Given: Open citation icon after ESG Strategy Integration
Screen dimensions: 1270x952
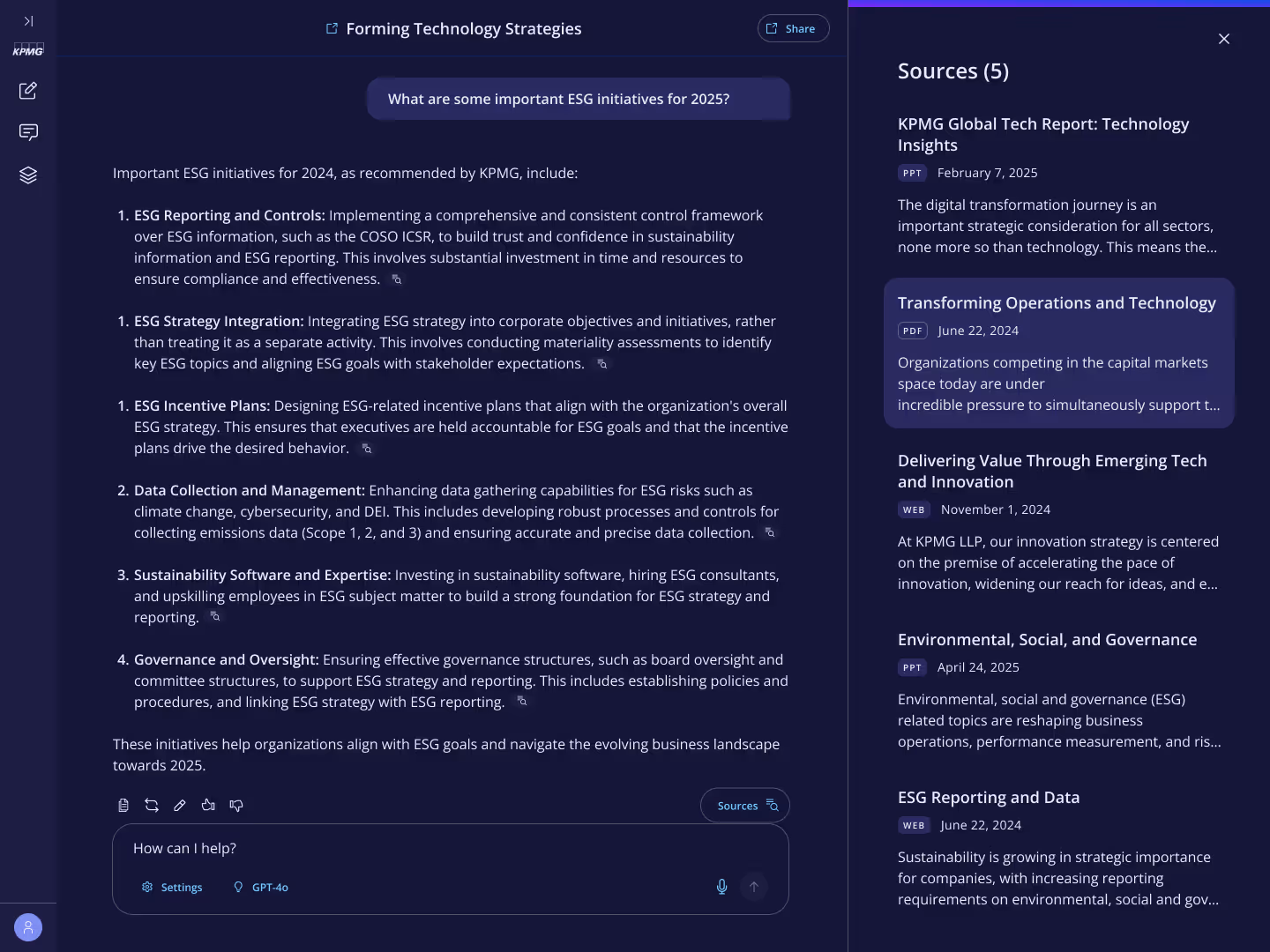Looking at the screenshot, I should (602, 364).
